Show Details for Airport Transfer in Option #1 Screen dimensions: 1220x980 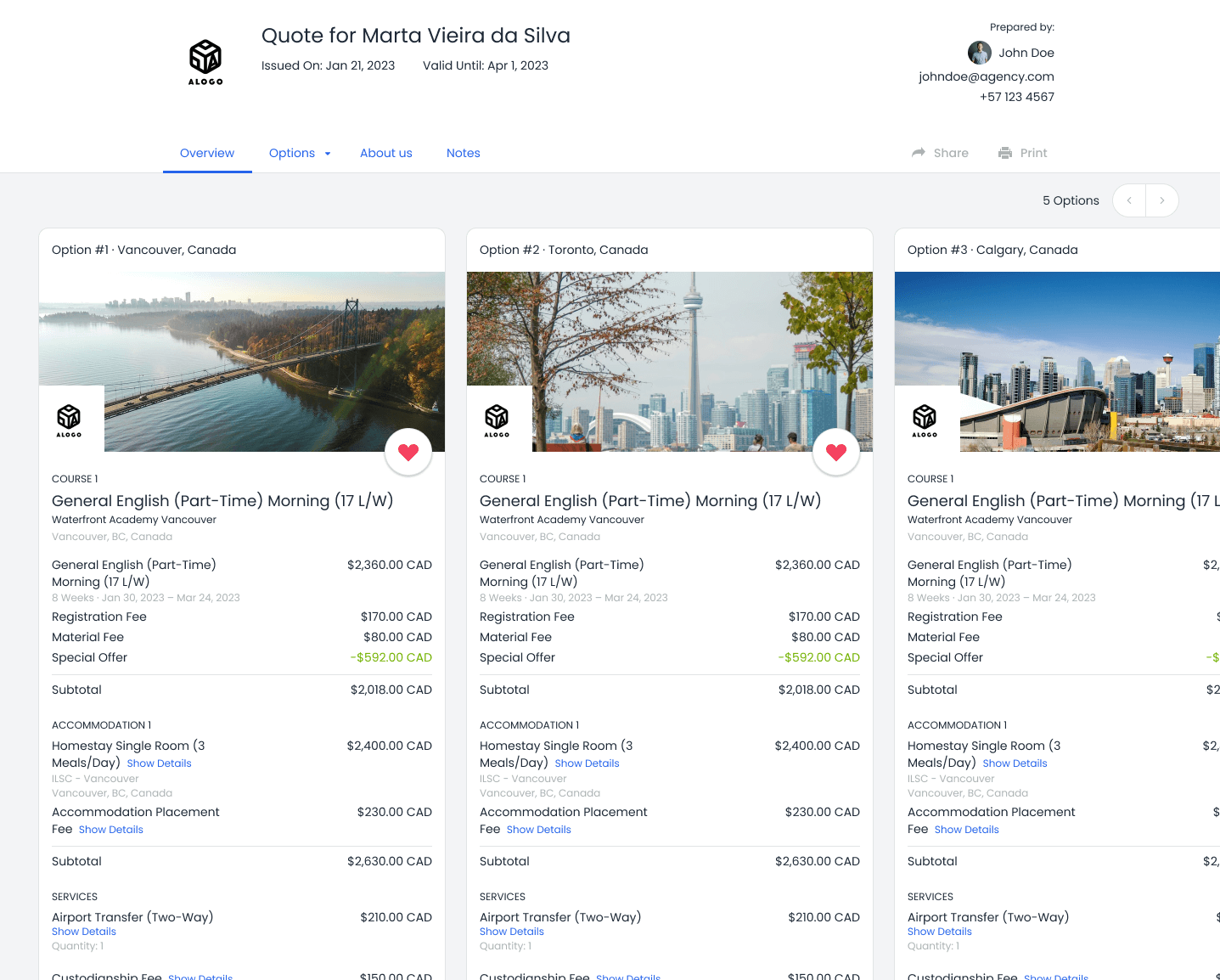84,932
